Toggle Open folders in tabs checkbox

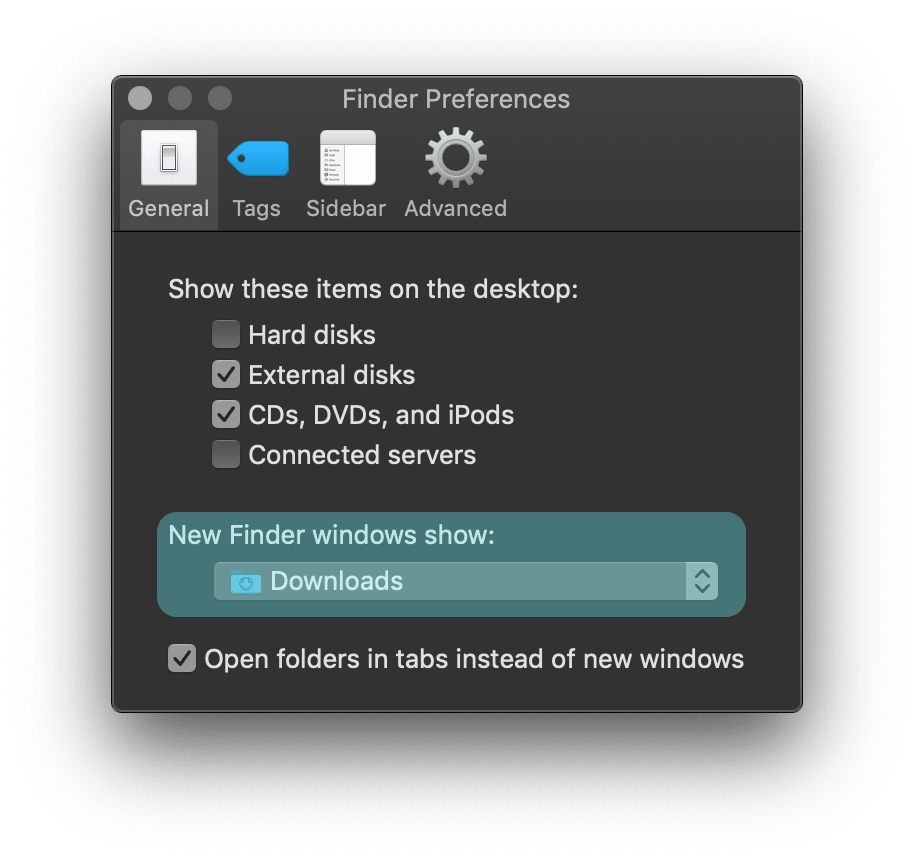[181, 659]
